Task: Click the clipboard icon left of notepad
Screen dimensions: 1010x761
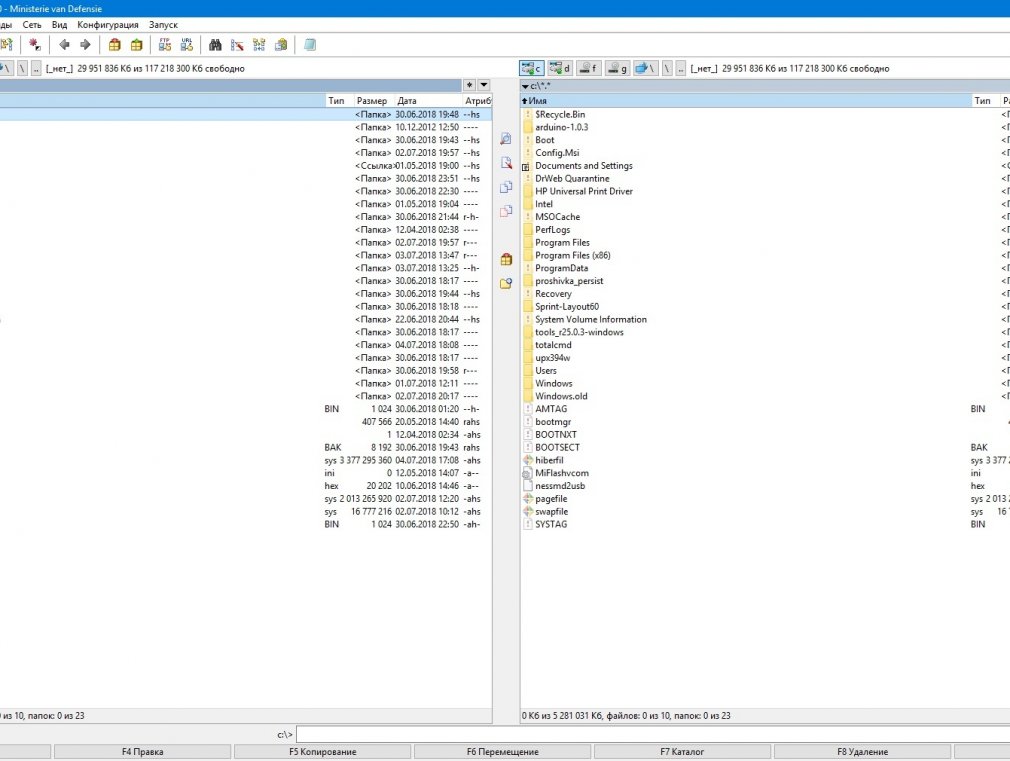Action: 281,44
